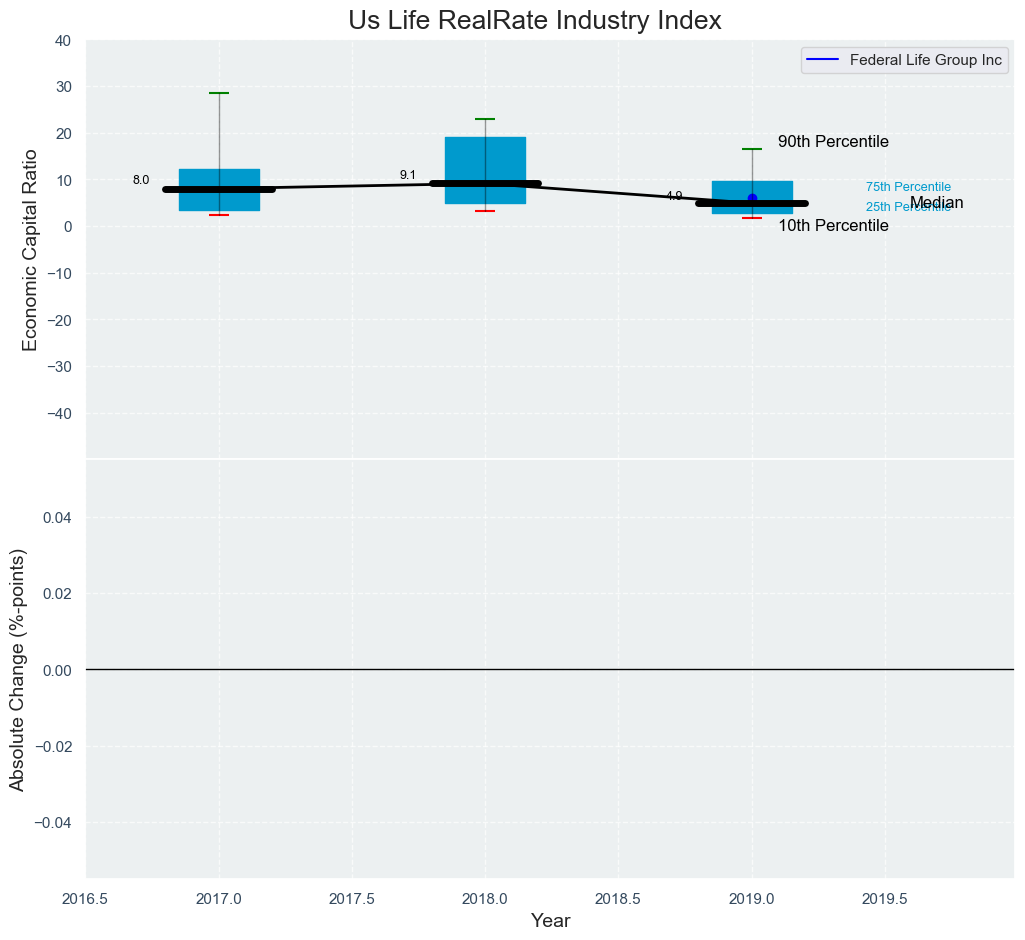Click the Absolute Change (%-points) axis label
1025x940 pixels.
tap(17, 670)
